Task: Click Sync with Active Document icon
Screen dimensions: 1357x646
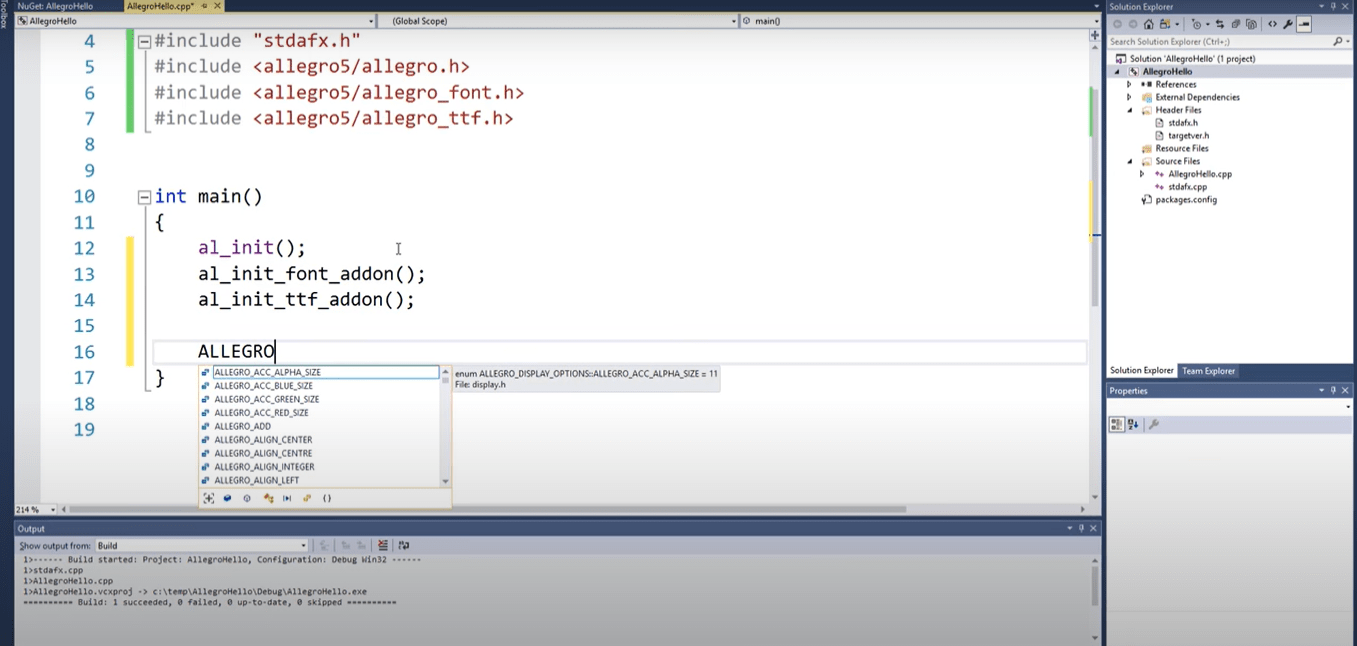Action: [1220, 24]
